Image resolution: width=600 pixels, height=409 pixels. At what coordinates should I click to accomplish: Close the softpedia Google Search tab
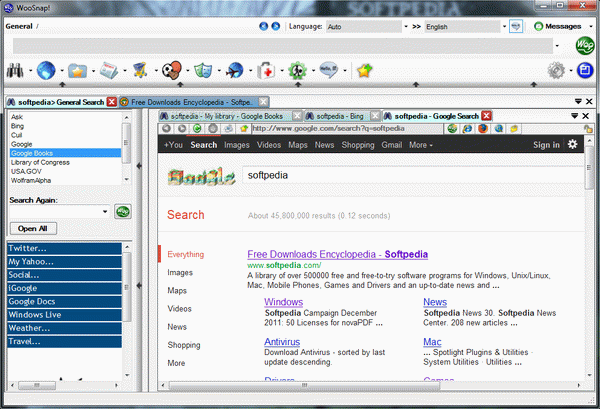486,116
